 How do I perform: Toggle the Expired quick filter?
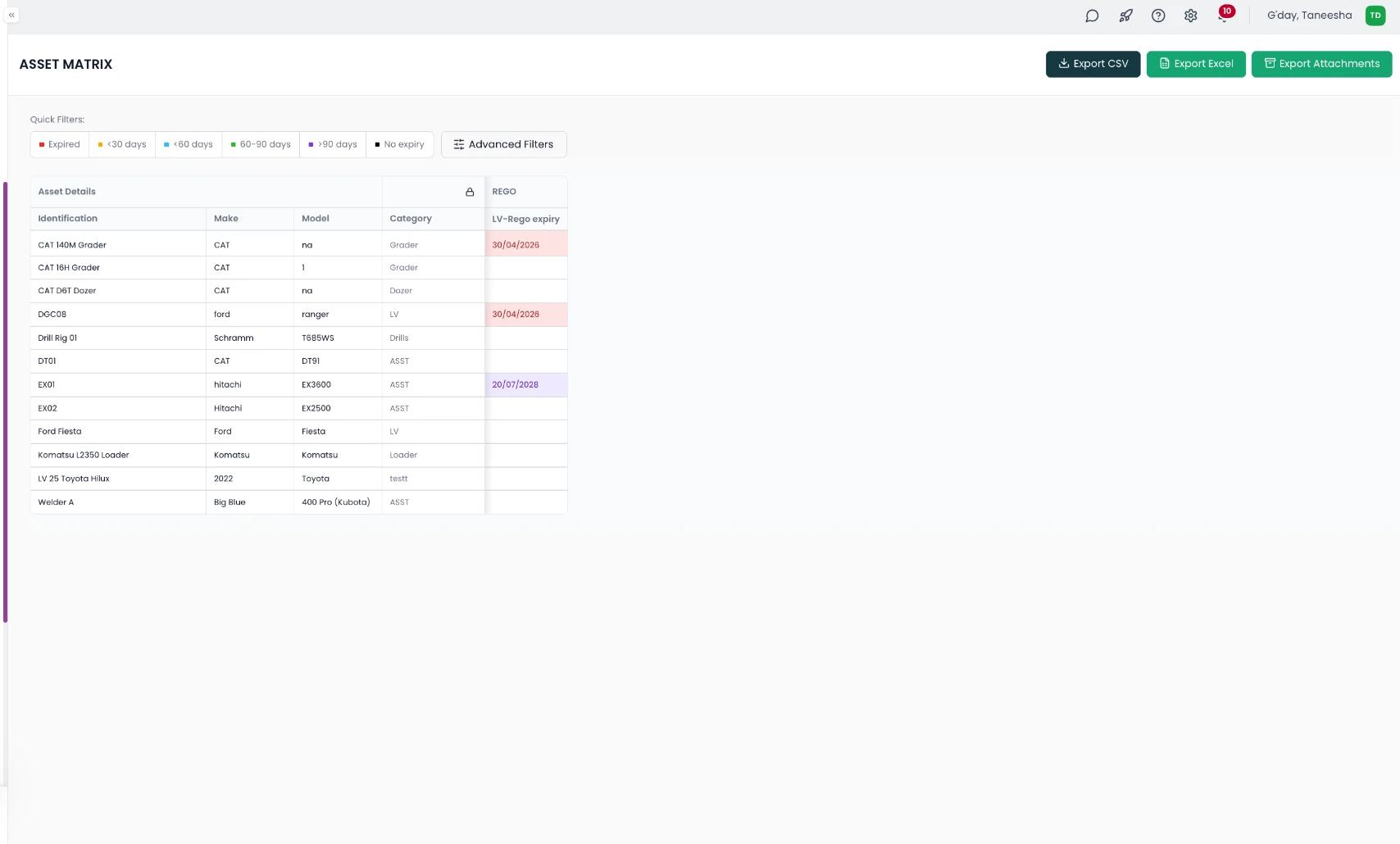(x=60, y=144)
